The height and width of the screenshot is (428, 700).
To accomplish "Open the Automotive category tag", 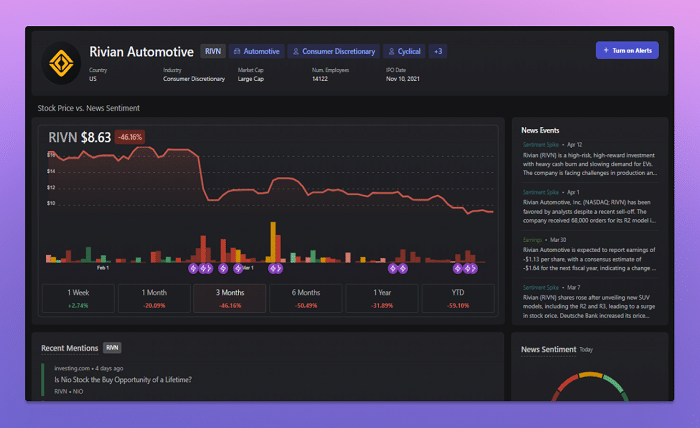I will pyautogui.click(x=257, y=51).
